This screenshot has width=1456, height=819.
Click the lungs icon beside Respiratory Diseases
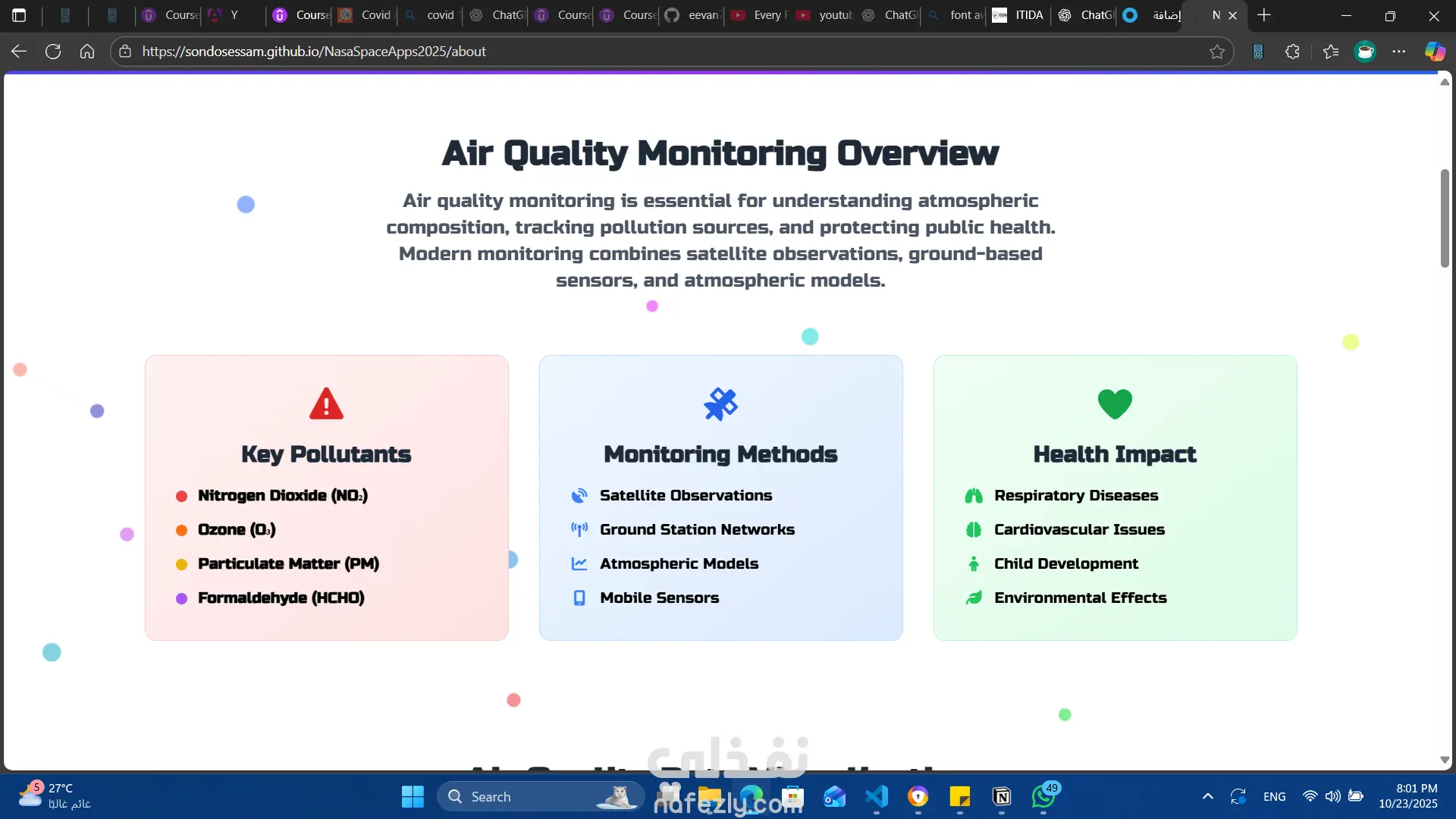click(x=974, y=496)
